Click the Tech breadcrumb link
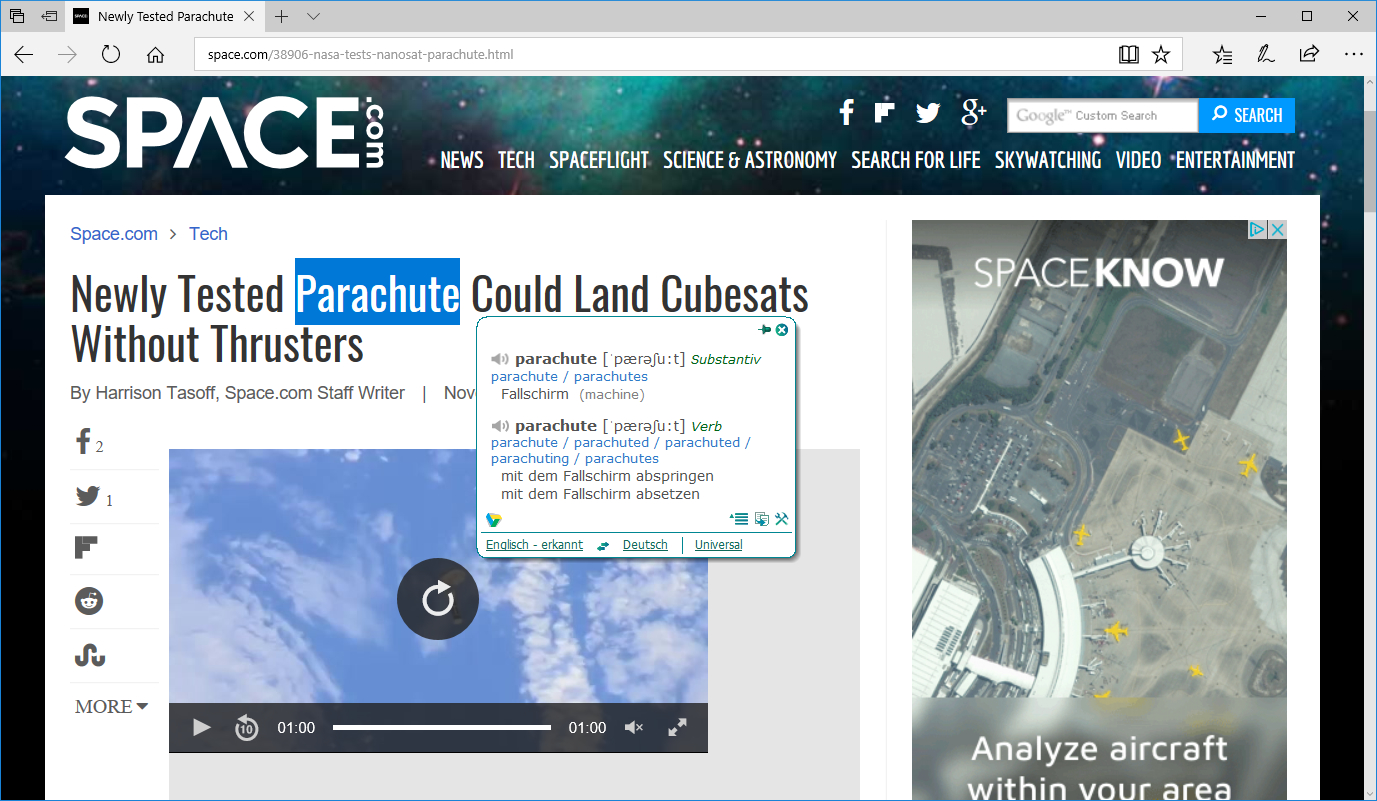 208,234
